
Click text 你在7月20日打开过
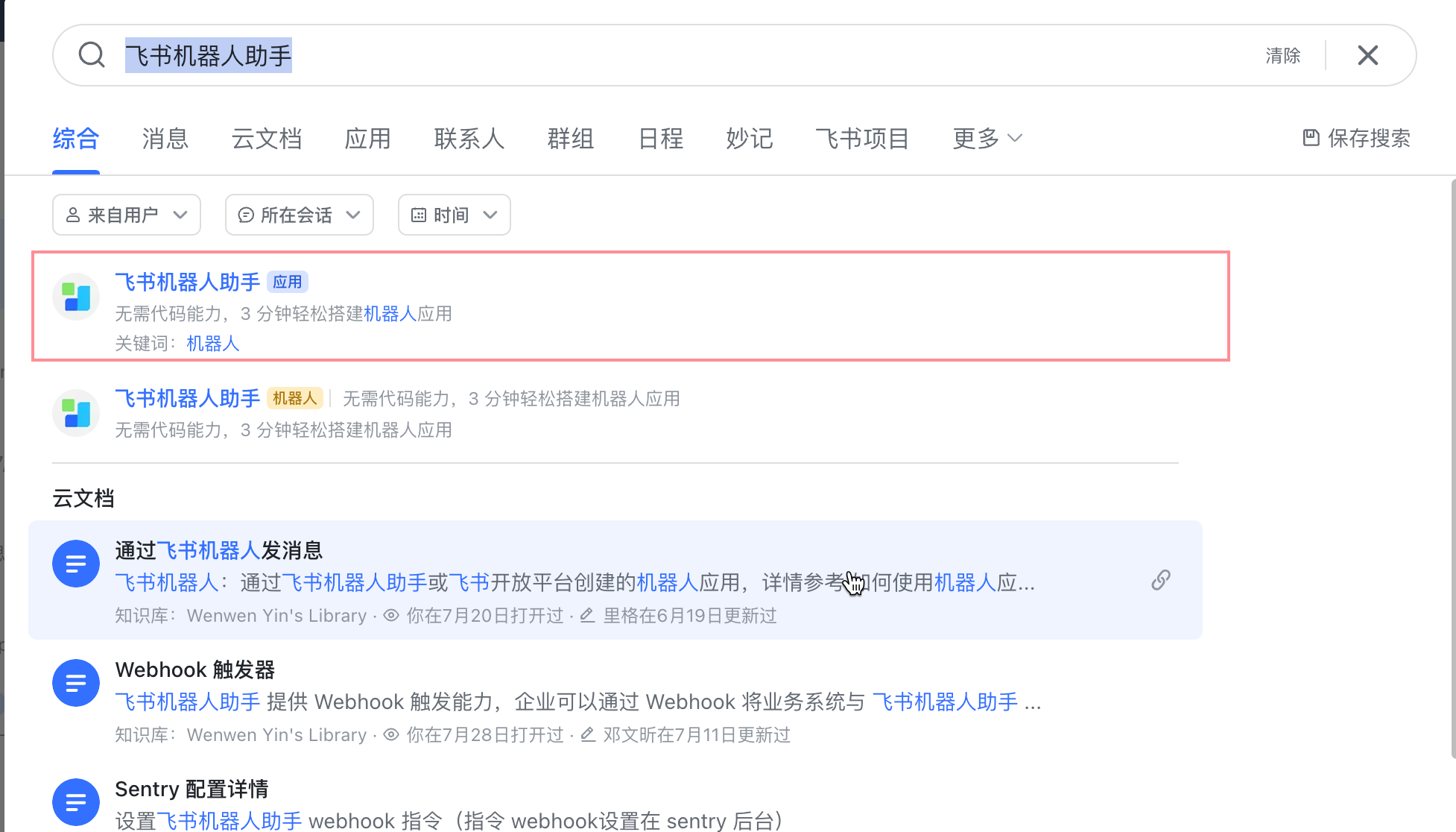click(485, 616)
